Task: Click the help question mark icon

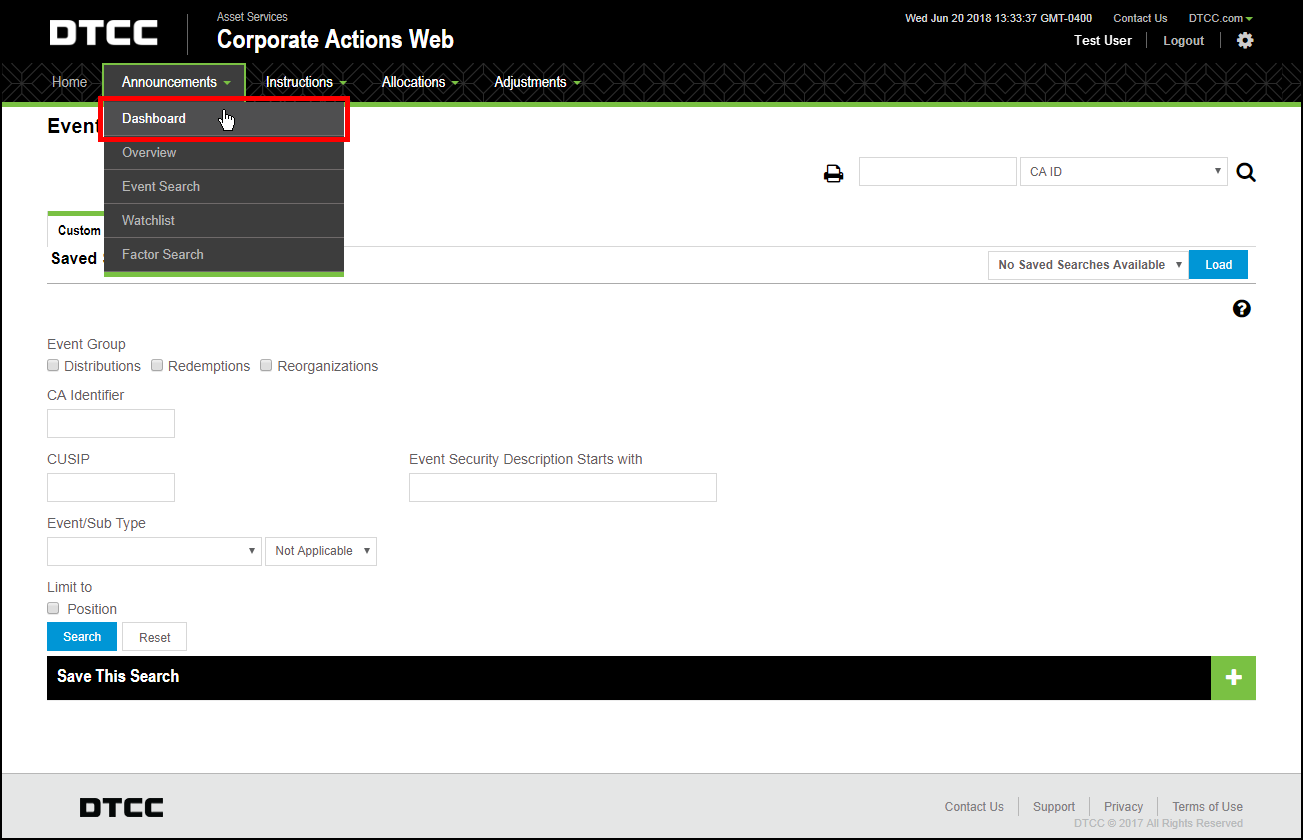Action: tap(1241, 309)
